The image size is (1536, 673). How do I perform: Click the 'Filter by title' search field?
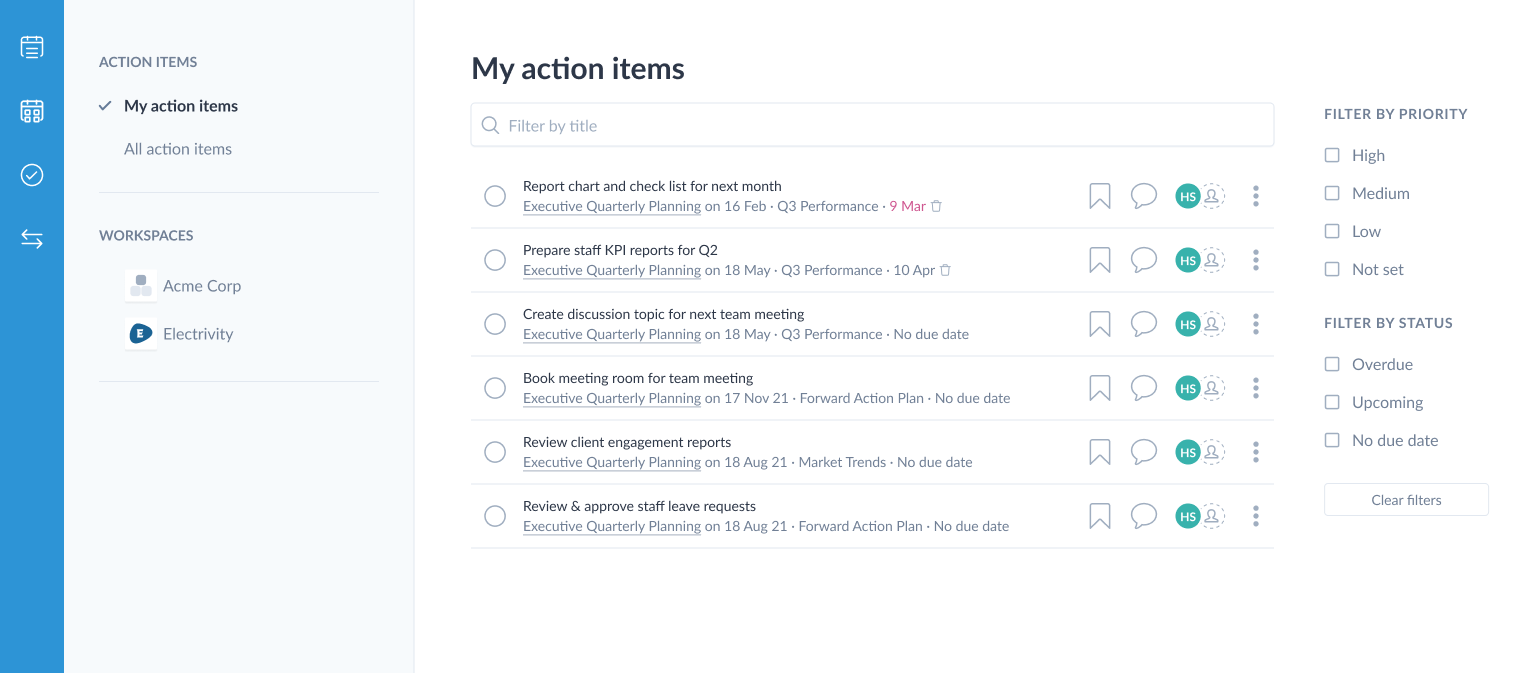872,125
